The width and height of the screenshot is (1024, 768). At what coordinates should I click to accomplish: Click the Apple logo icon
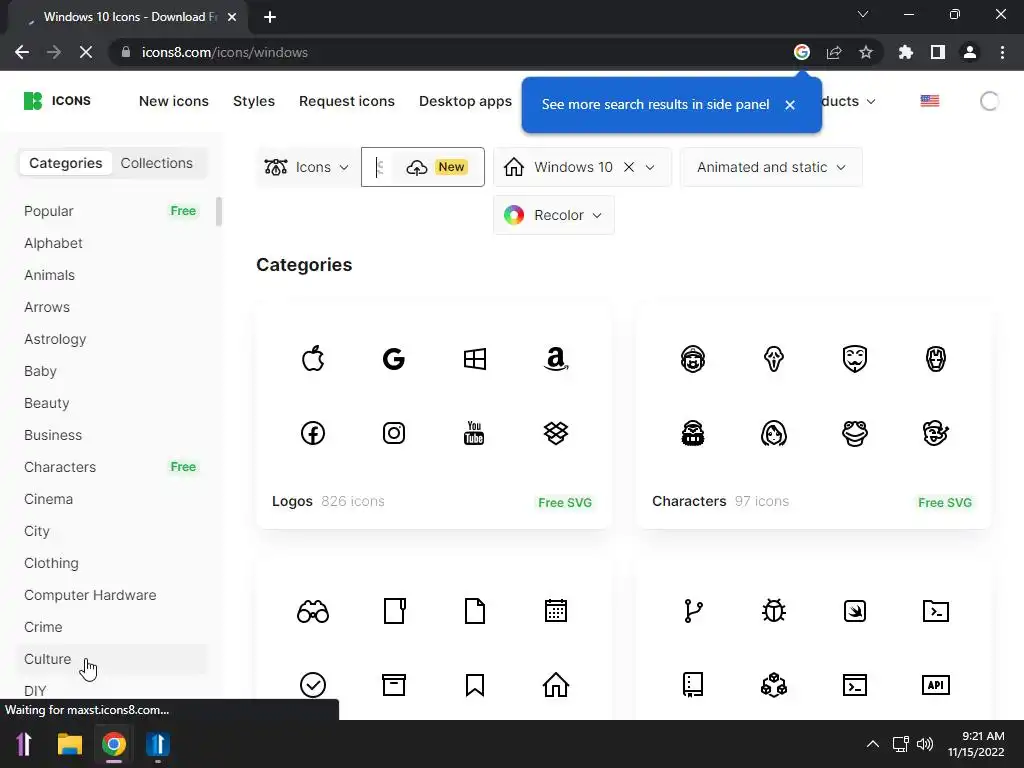pos(313,359)
